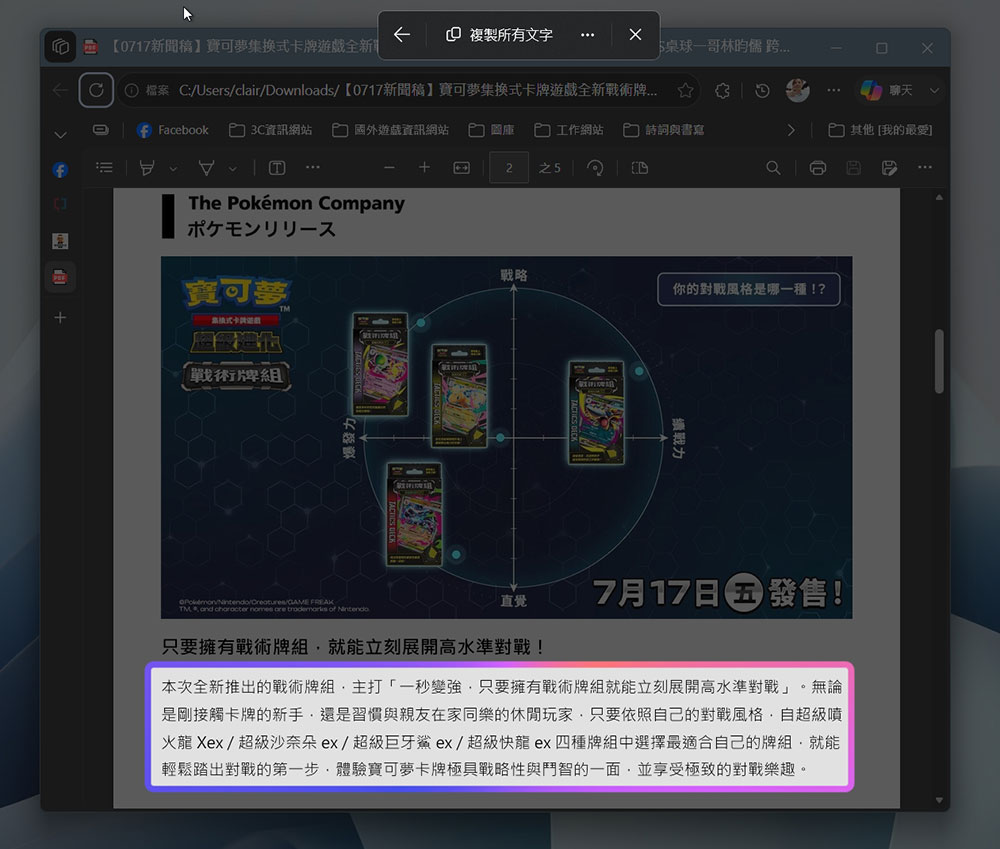Open the 圖庫 bookmarks folder
Screen dimensions: 1000x849
[x=491, y=130]
